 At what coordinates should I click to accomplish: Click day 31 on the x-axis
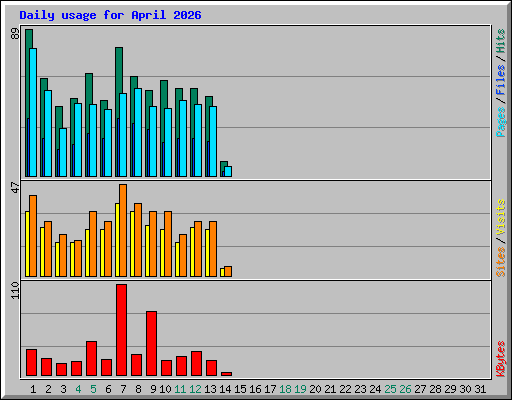tap(480, 389)
